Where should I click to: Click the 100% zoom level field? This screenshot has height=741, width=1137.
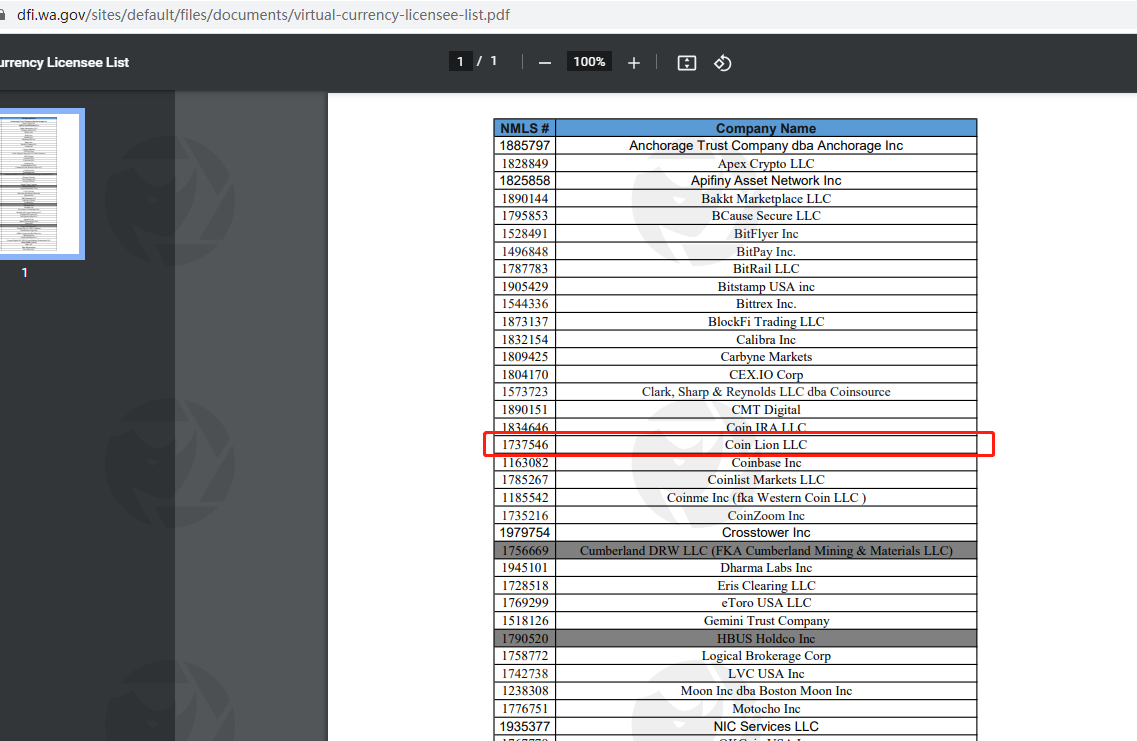pos(589,62)
